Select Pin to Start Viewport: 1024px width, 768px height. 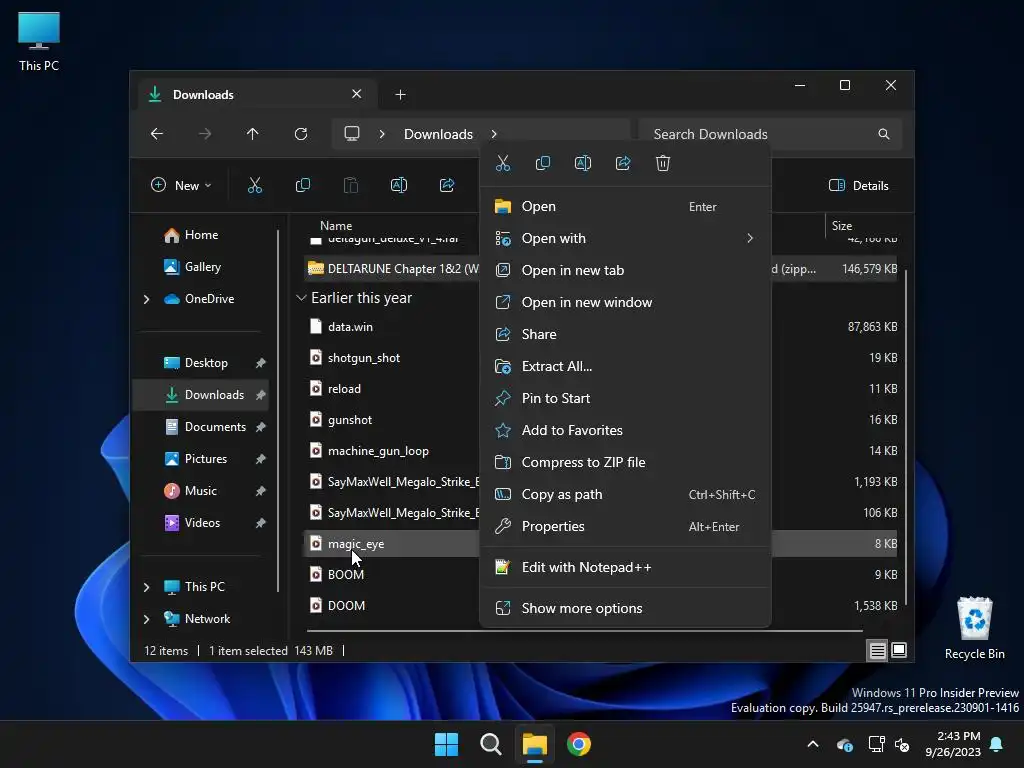(x=625, y=398)
